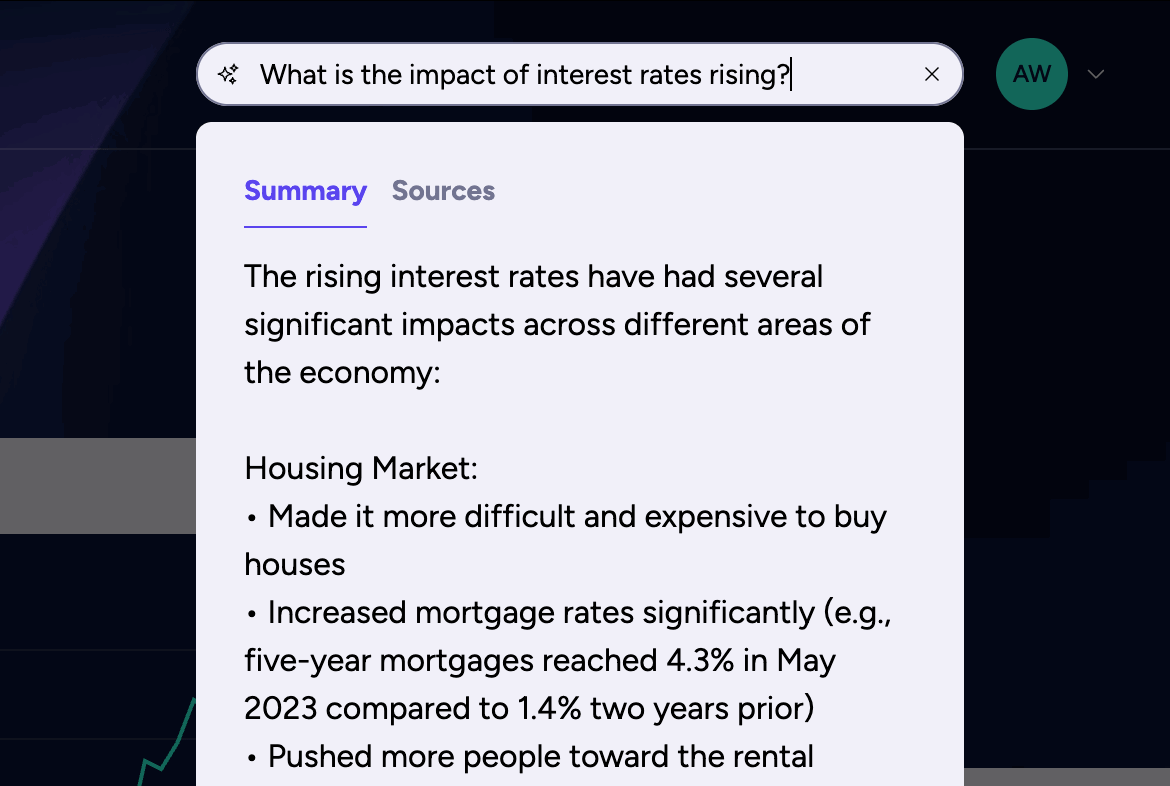Click the "May" date text in summary
This screenshot has height=786, width=1170.
(x=805, y=661)
